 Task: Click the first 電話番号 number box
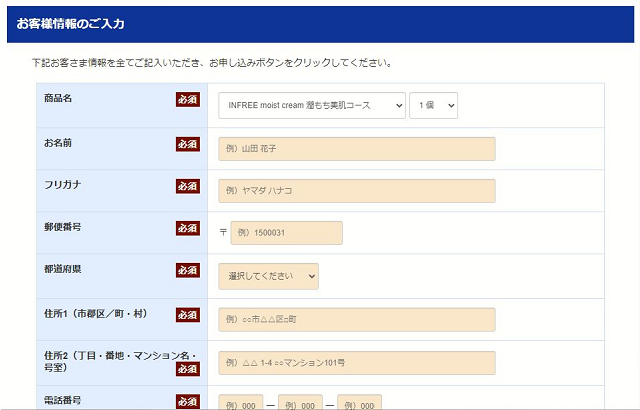241,402
